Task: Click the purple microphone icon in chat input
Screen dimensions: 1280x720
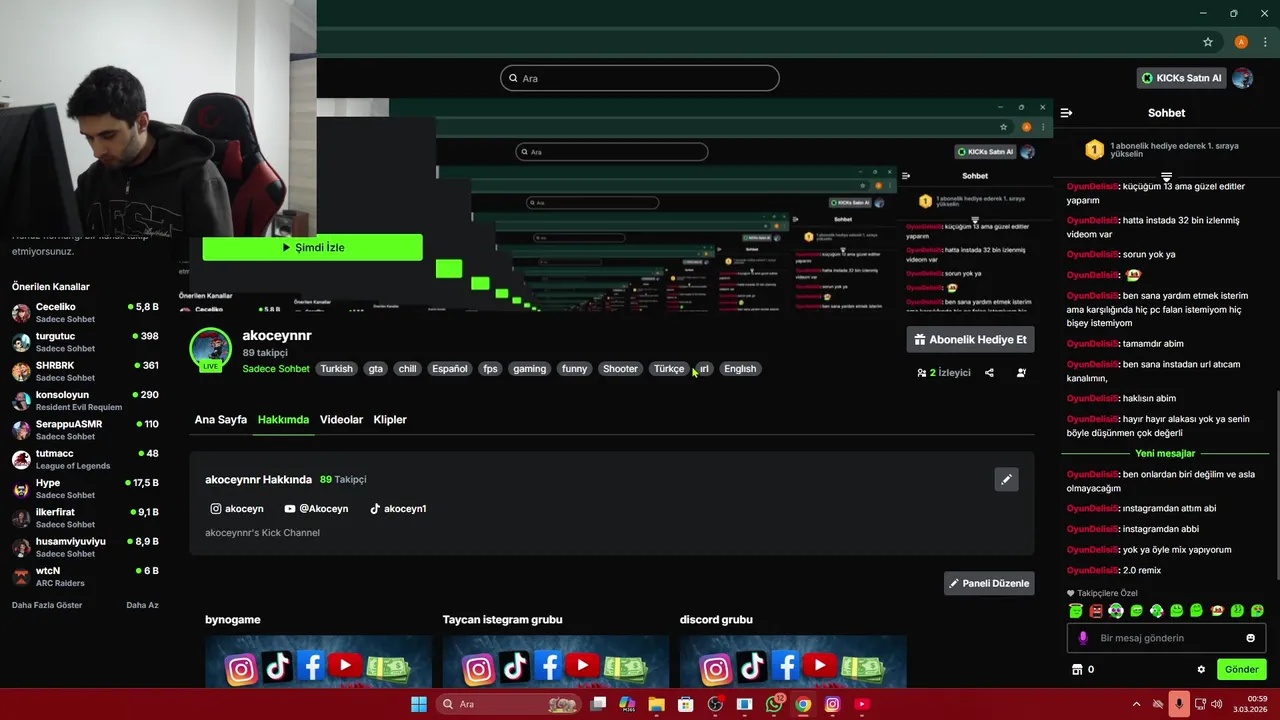Action: pos(1083,638)
